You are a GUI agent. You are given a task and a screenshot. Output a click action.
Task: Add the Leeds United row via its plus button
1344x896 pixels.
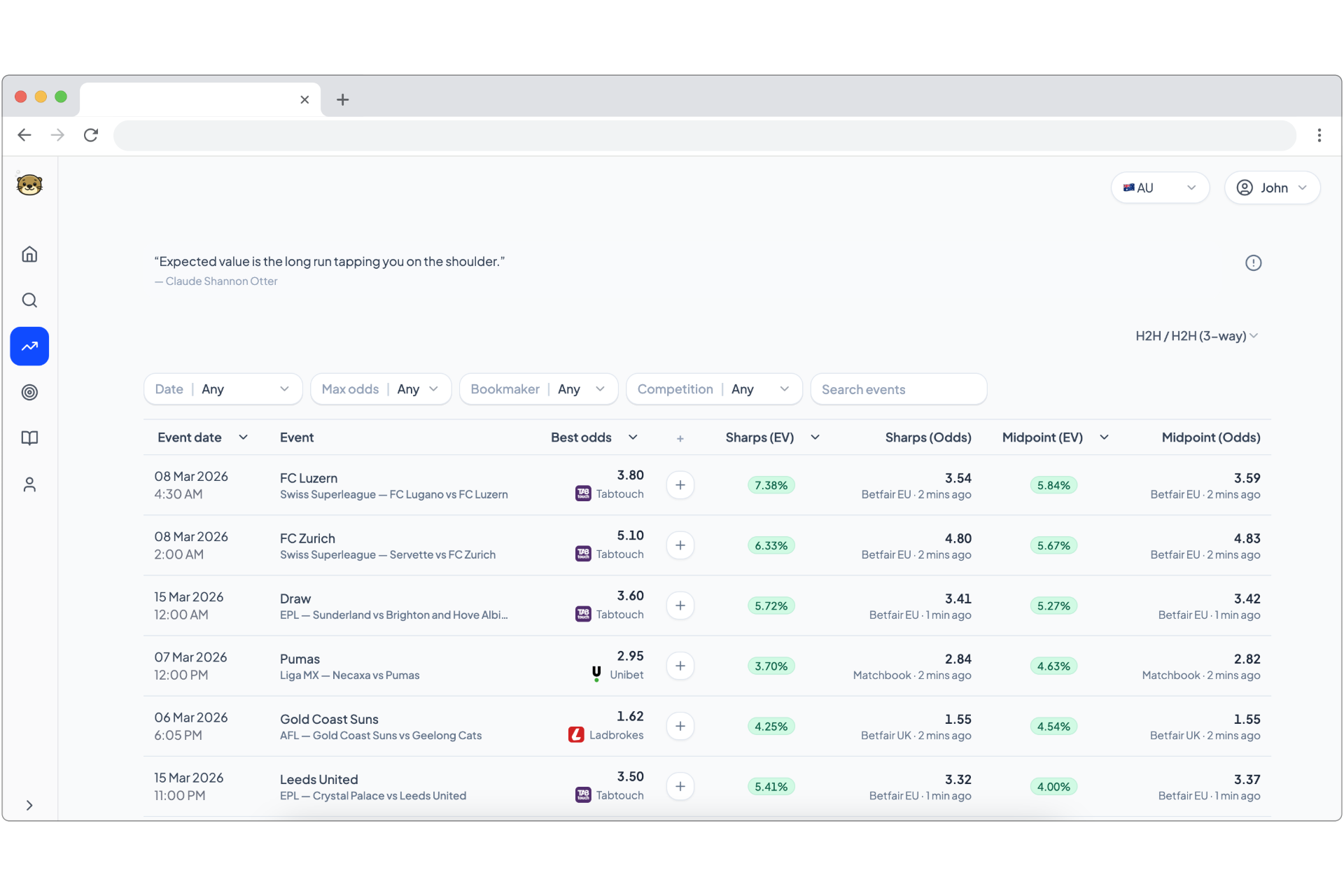pyautogui.click(x=680, y=786)
